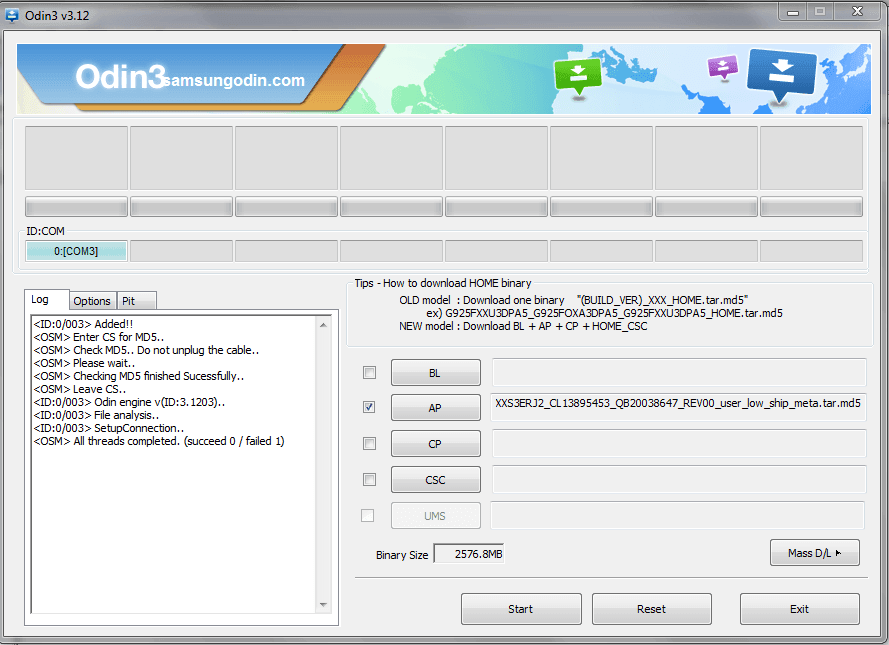The width and height of the screenshot is (889, 645).
Task: Select the 0:[COM3] port box
Action: (x=76, y=251)
